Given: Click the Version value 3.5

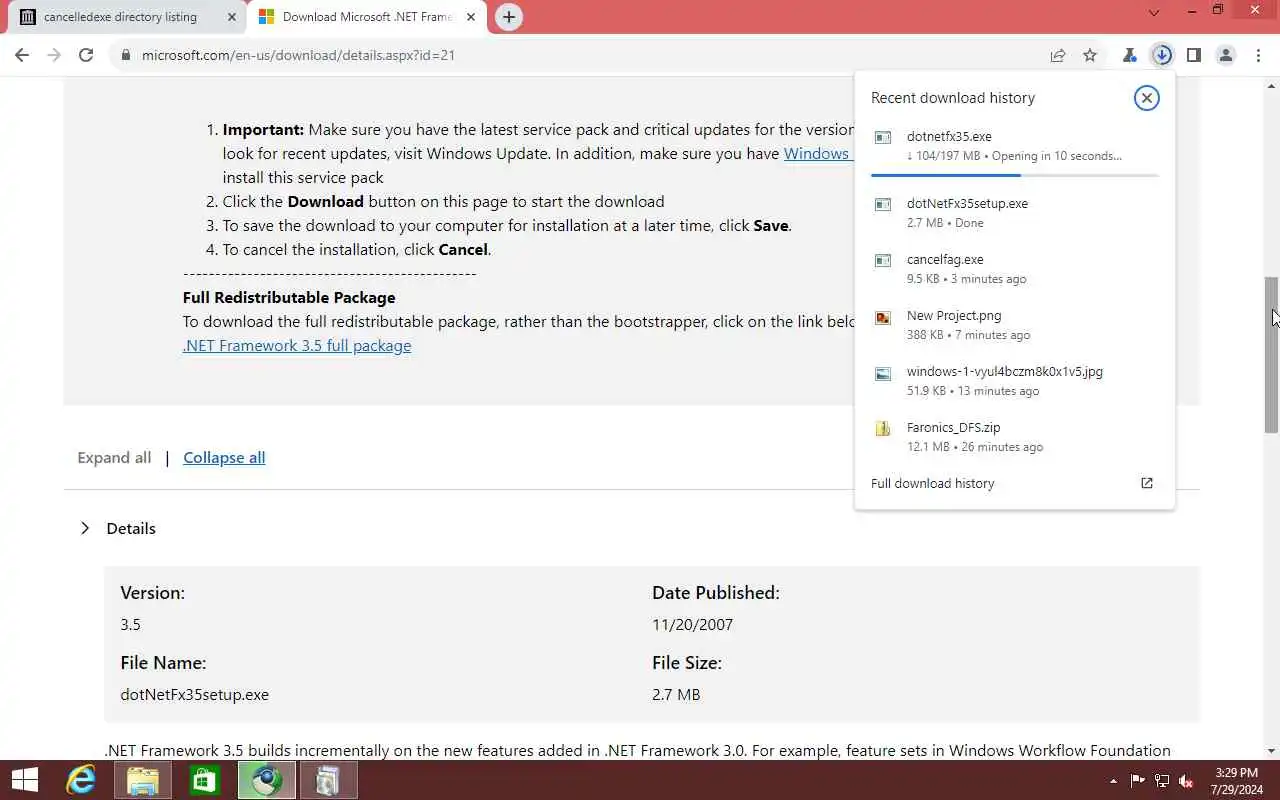Looking at the screenshot, I should (x=130, y=624).
